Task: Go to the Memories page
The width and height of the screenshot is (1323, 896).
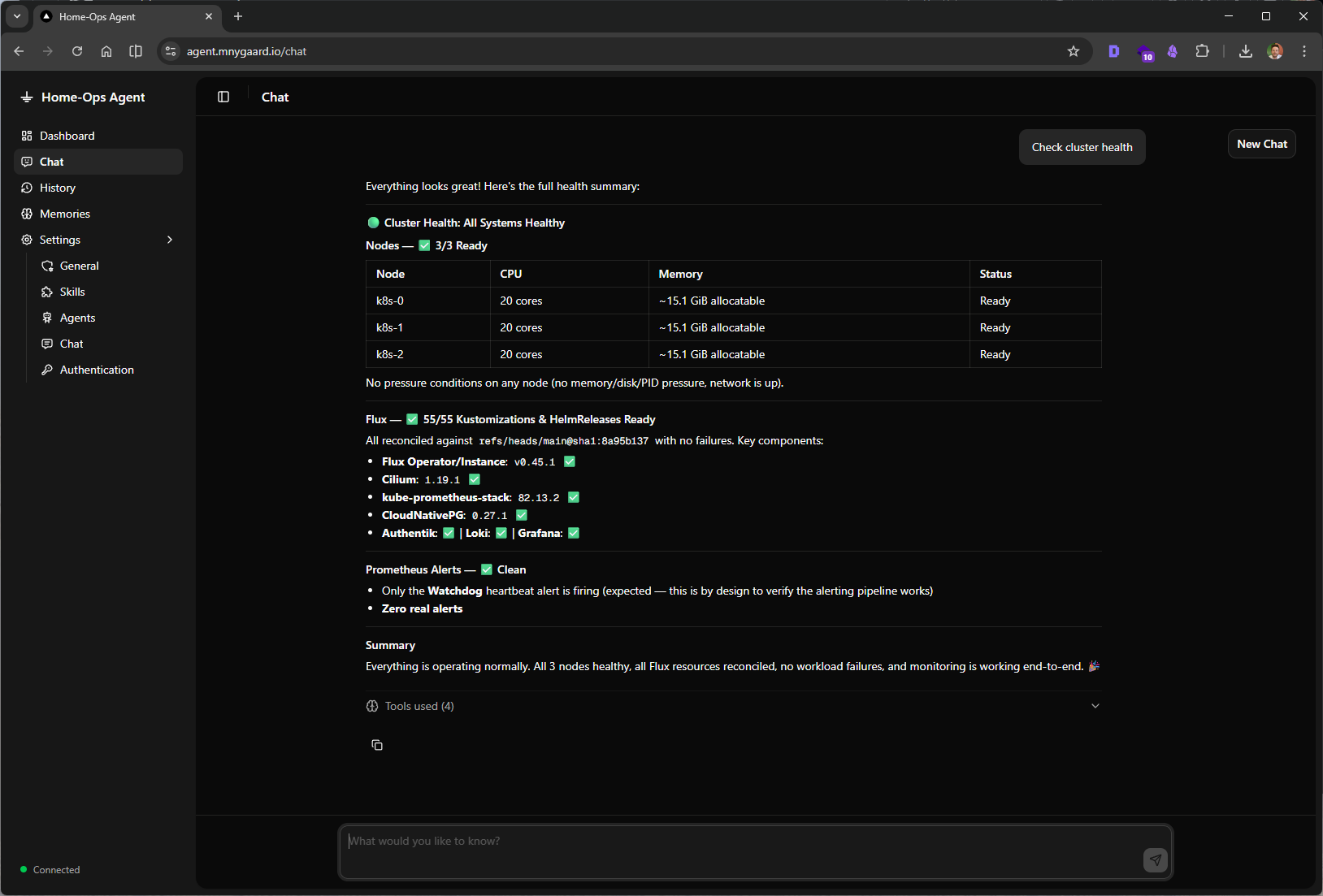Action: coord(98,214)
